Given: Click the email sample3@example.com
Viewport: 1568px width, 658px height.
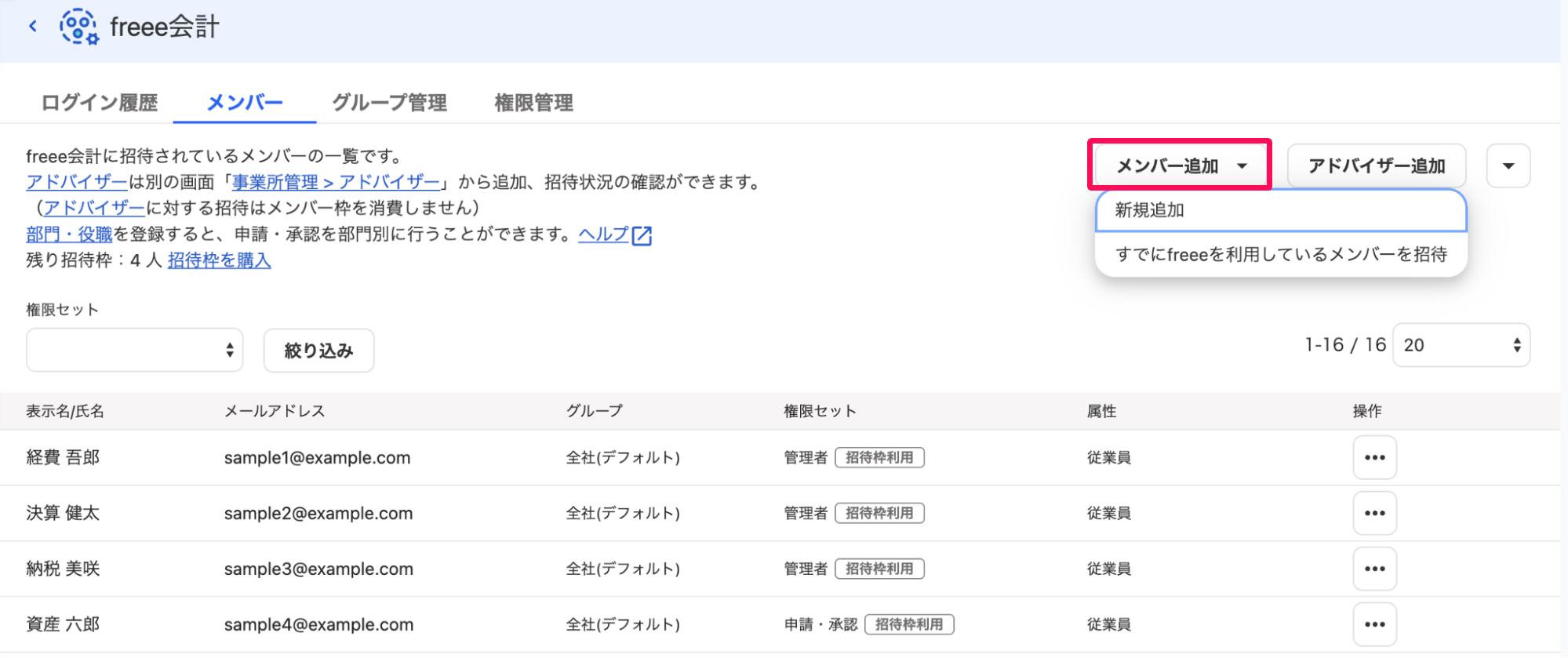Looking at the screenshot, I should (318, 569).
